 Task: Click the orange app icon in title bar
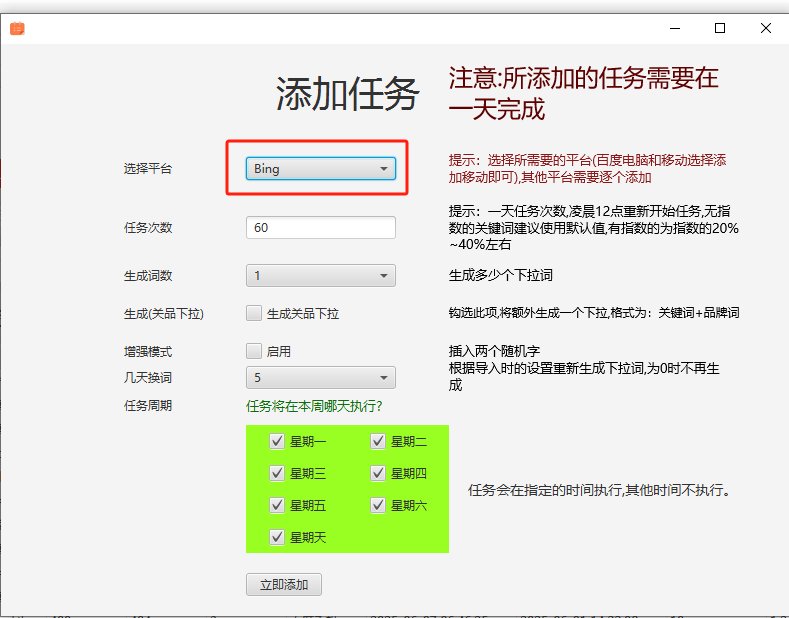click(x=17, y=29)
